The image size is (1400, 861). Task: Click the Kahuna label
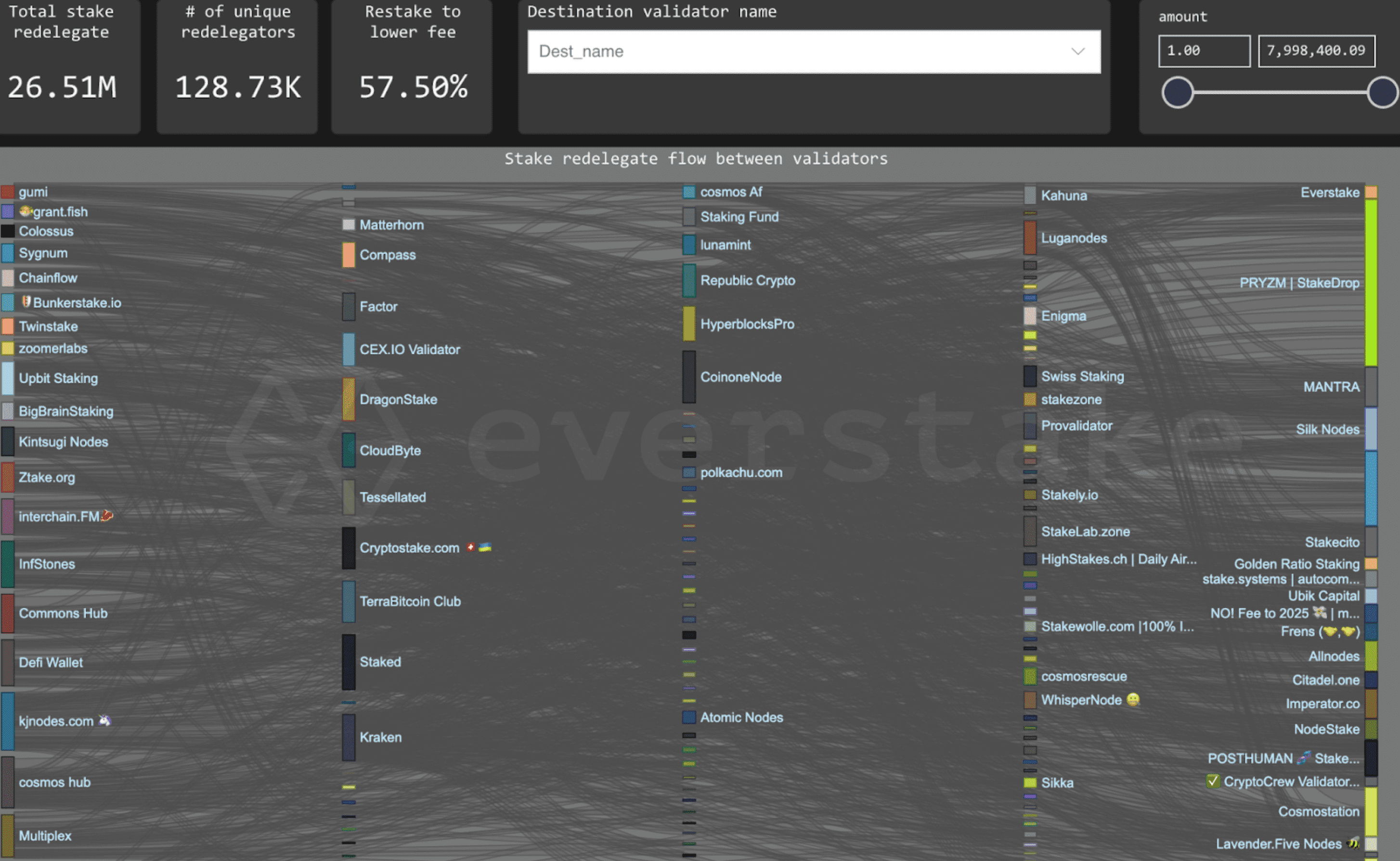1064,196
